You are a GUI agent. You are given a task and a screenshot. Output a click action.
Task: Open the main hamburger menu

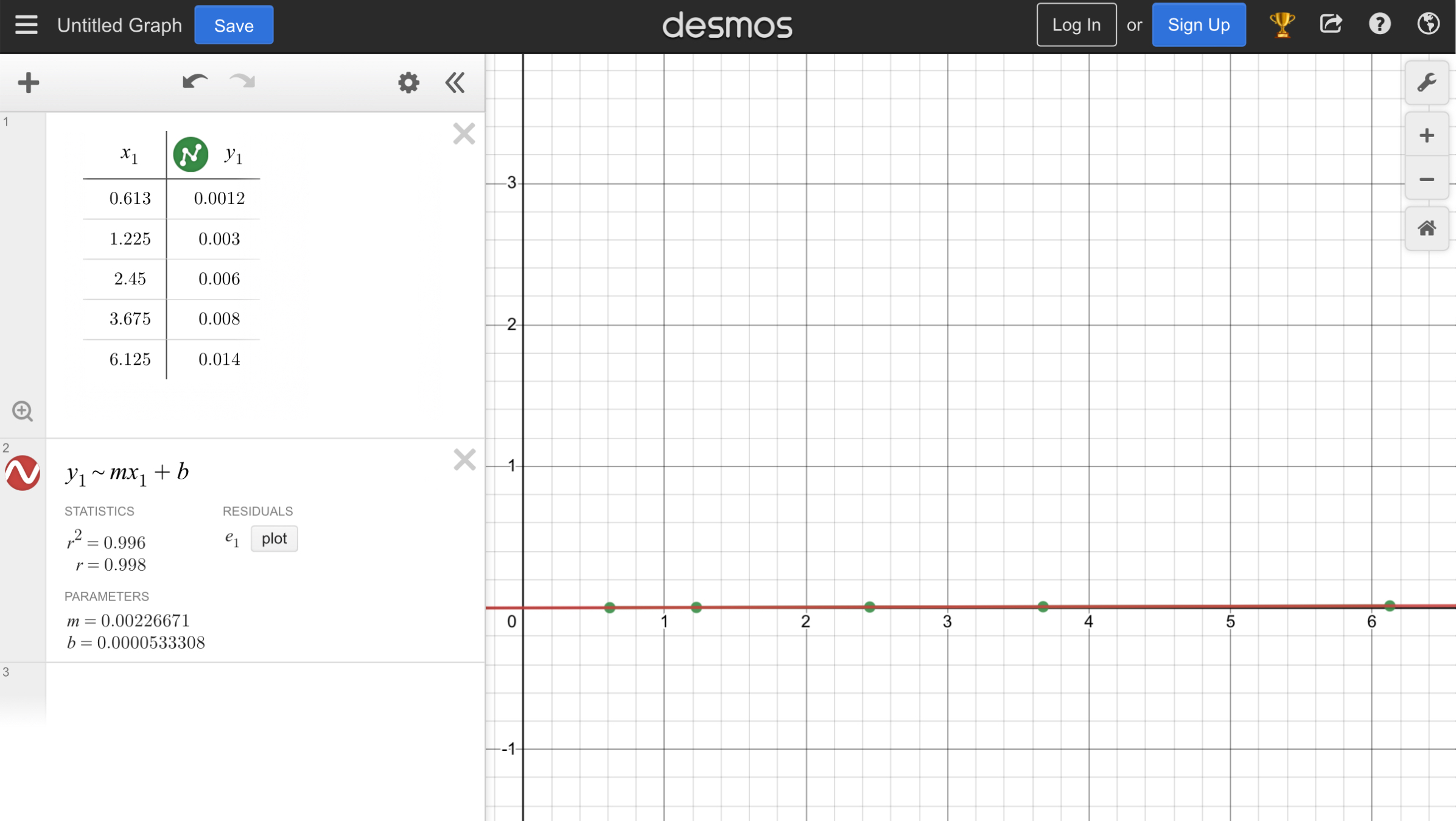click(x=26, y=24)
